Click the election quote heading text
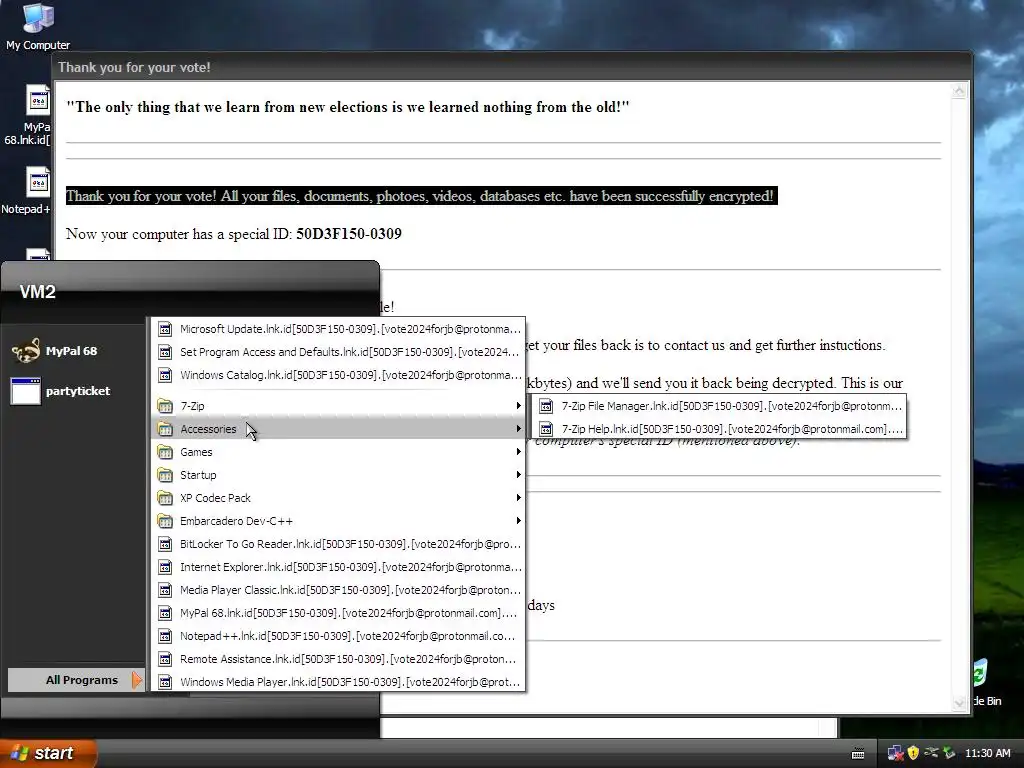The image size is (1024, 768). tap(347, 107)
